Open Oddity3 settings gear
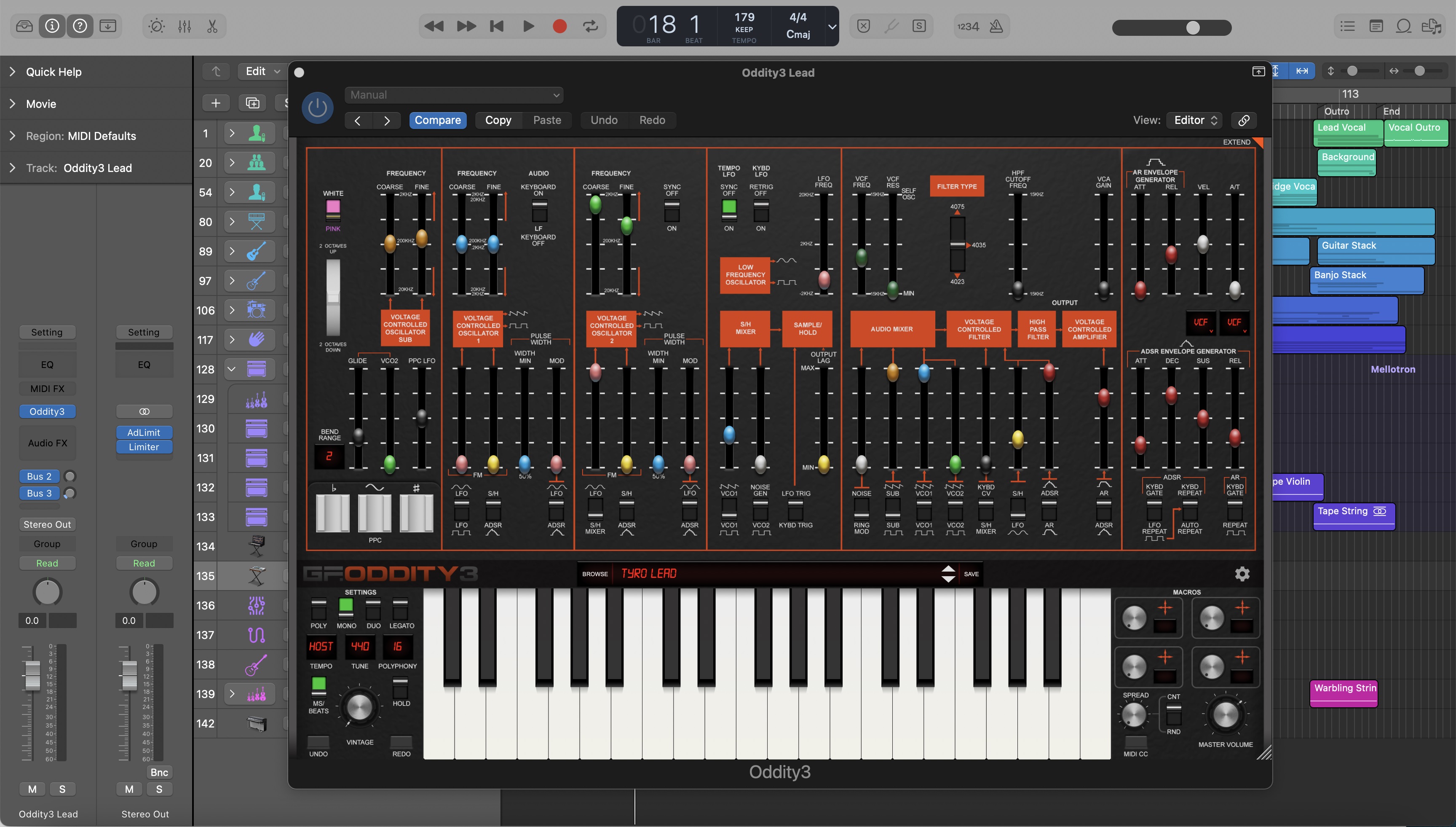The image size is (1456, 827). 1242,574
